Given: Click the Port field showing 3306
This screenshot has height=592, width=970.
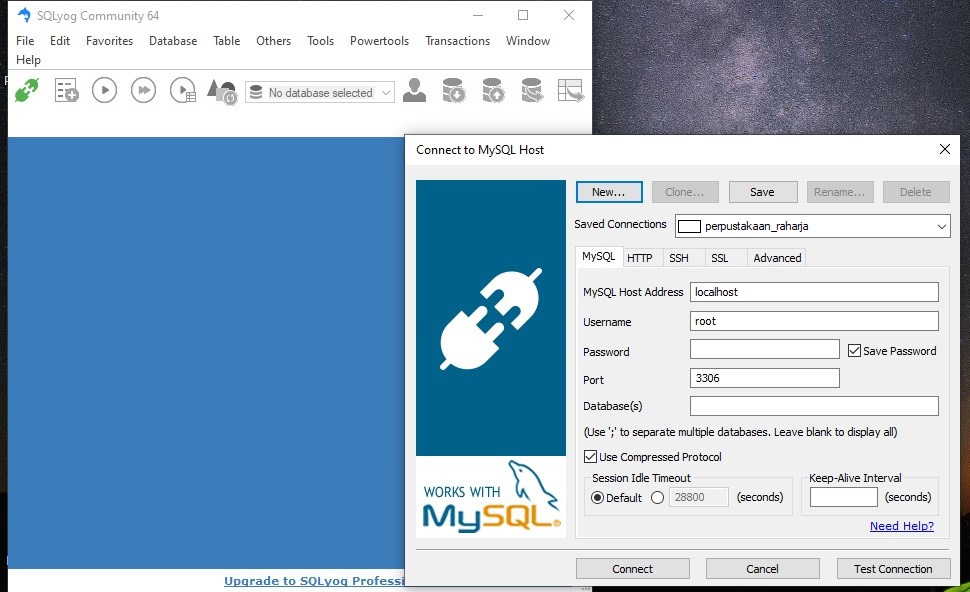Looking at the screenshot, I should pos(765,378).
